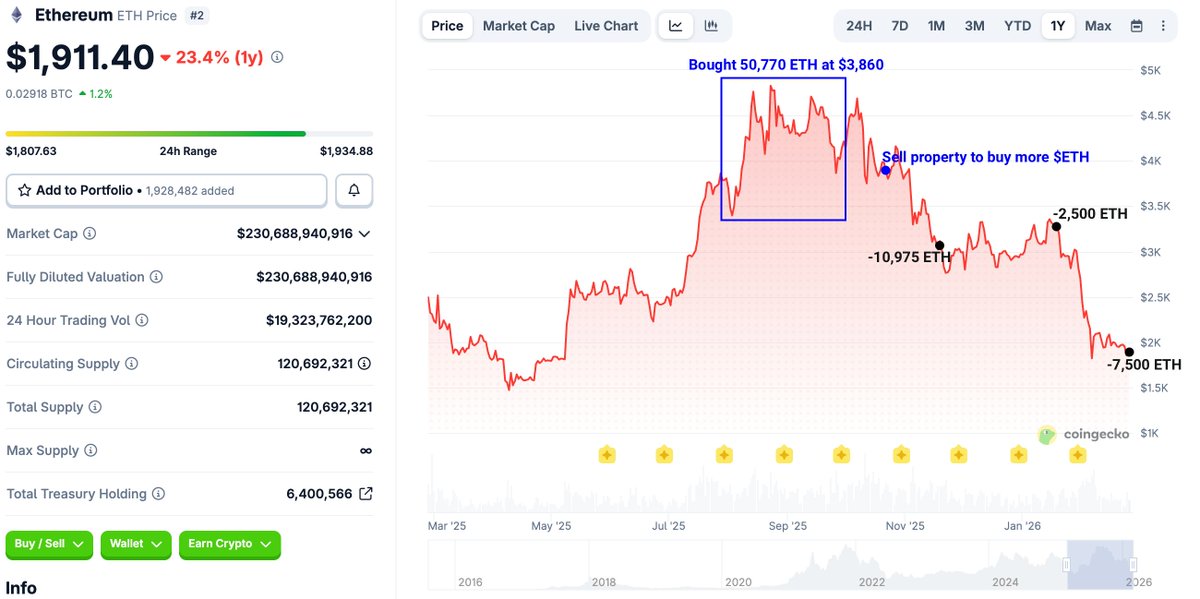Click the #2 rank badge
The width and height of the screenshot is (1200, 599).
pyautogui.click(x=197, y=15)
